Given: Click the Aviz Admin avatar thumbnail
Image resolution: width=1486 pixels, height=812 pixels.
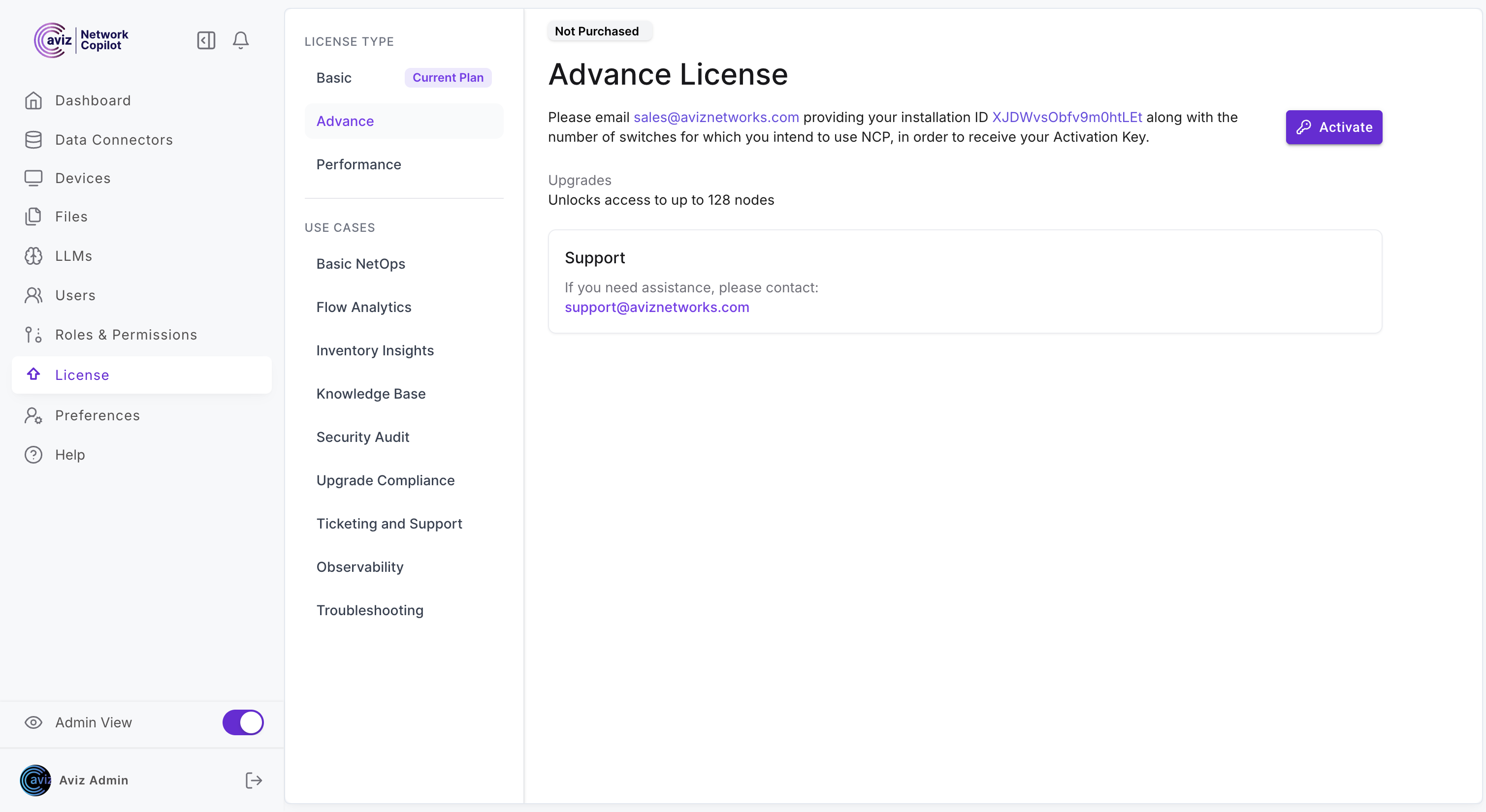Looking at the screenshot, I should [x=35, y=781].
